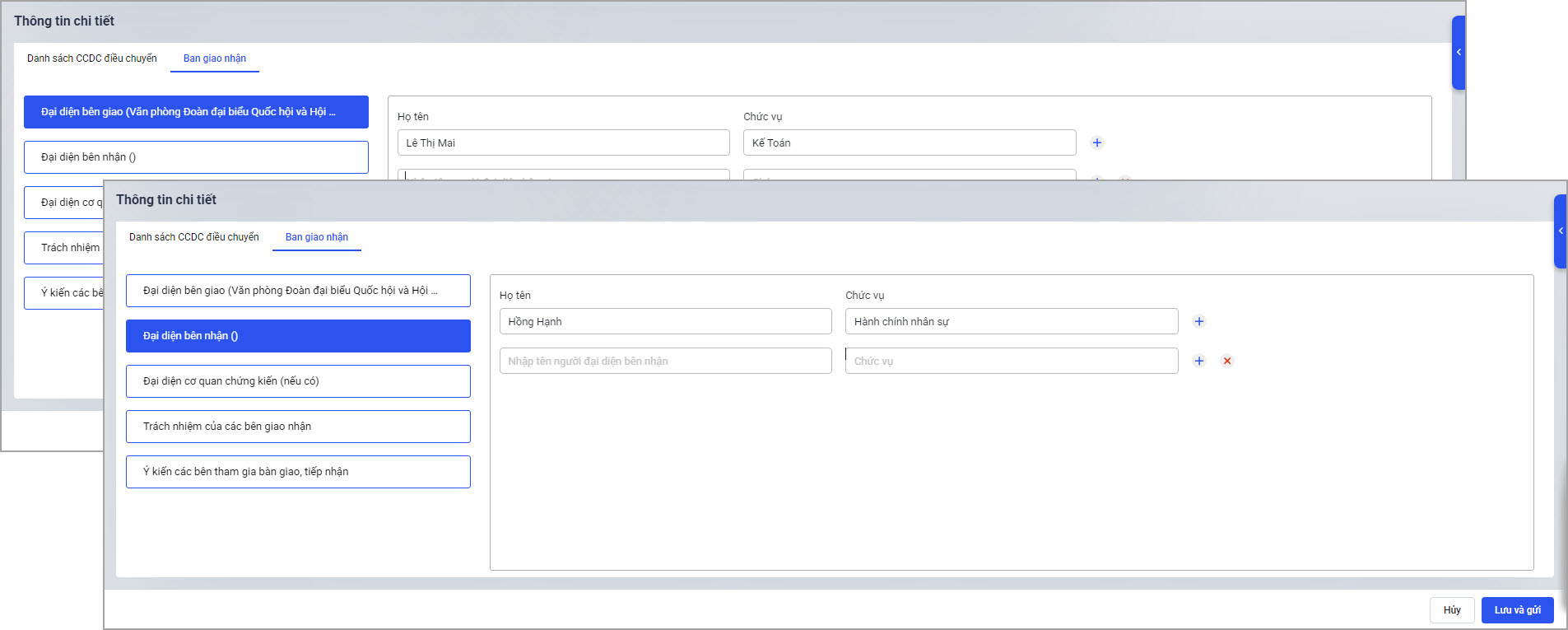Open Danh sách CCDC điều chuyển tab in back window
The image size is (1568, 630).
click(91, 58)
